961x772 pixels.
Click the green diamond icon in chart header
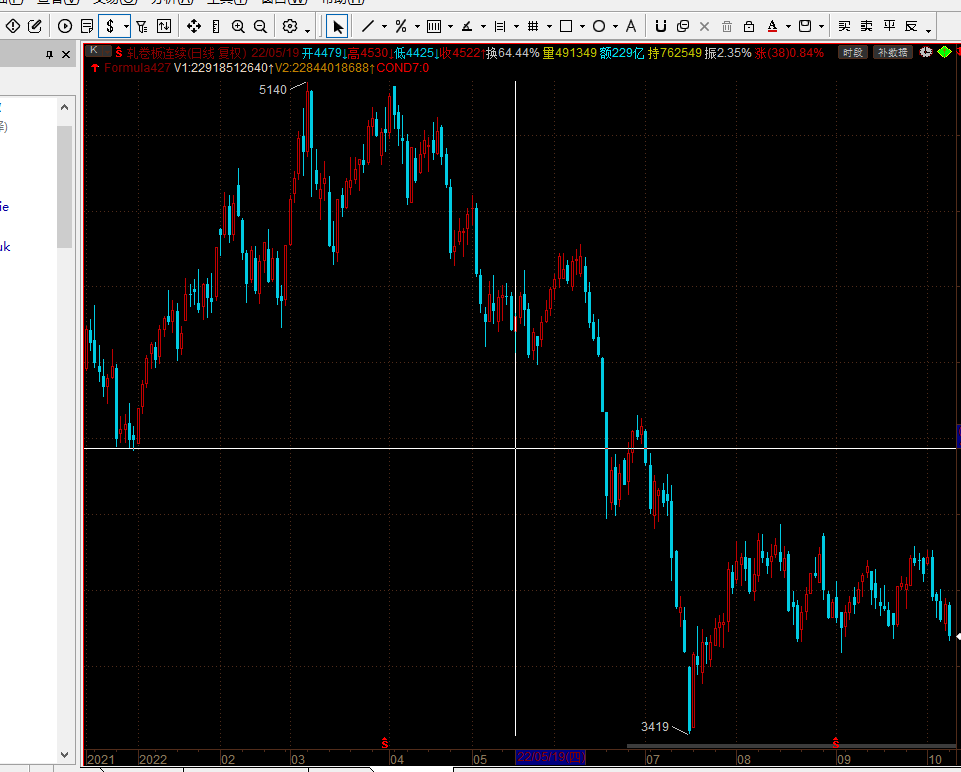[944, 52]
